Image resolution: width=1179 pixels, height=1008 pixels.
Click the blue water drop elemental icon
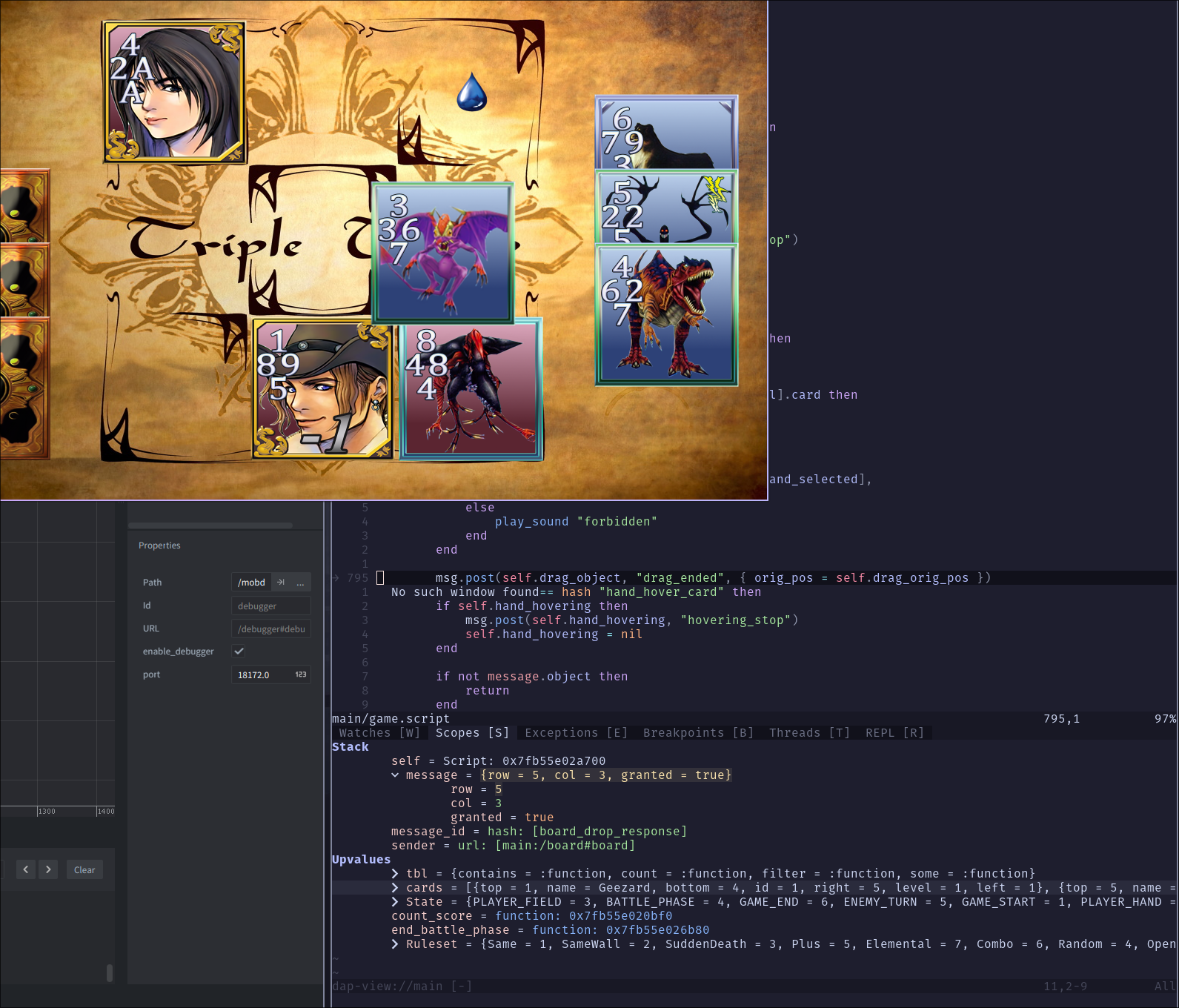coord(471,92)
